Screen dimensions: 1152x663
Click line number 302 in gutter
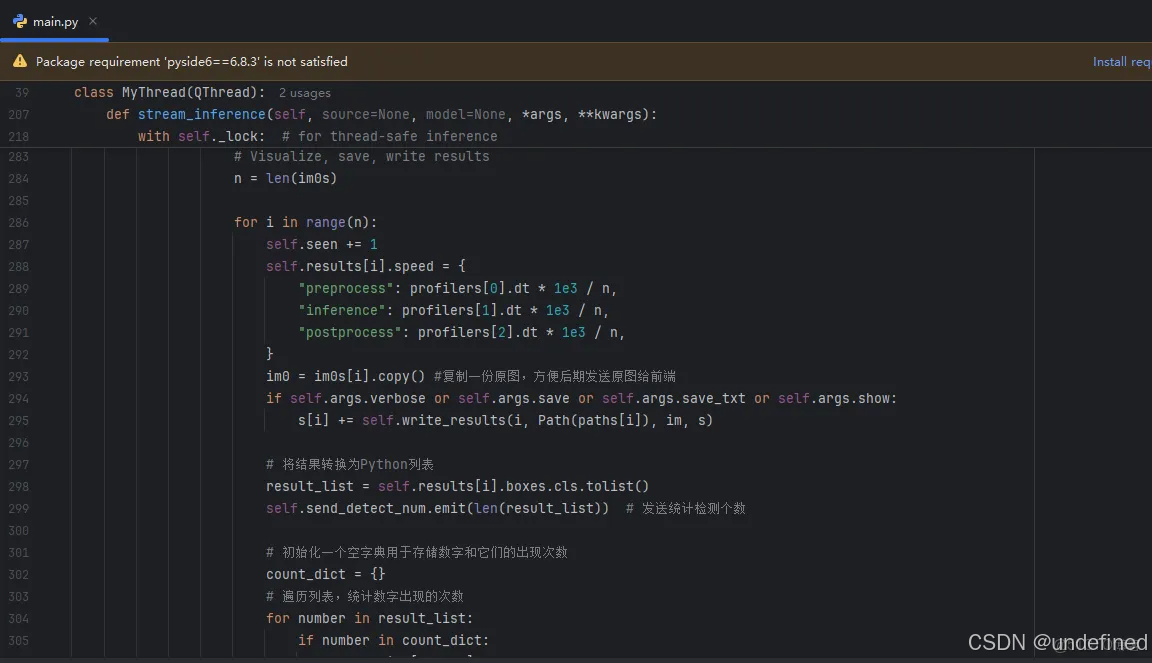pyautogui.click(x=19, y=574)
